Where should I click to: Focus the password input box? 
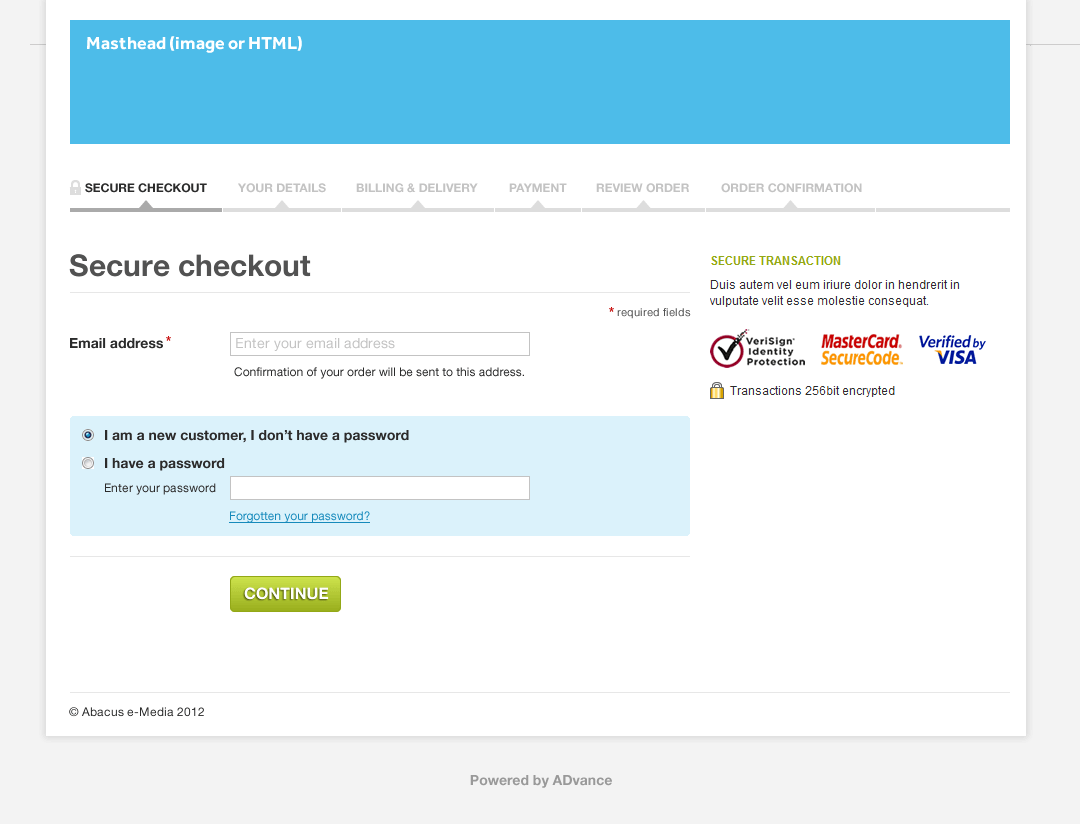tap(379, 488)
